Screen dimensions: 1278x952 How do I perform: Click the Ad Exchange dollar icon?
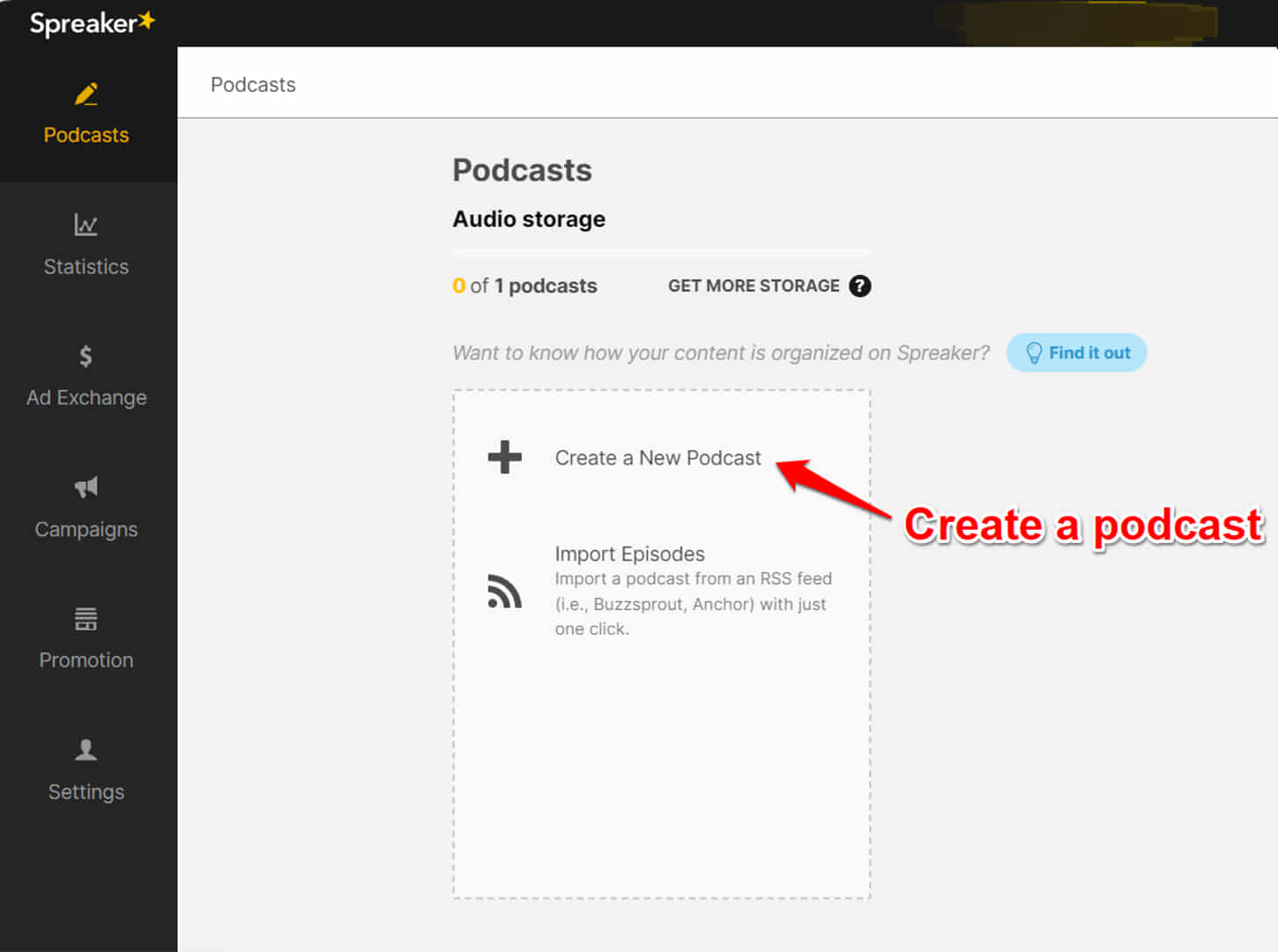point(85,356)
